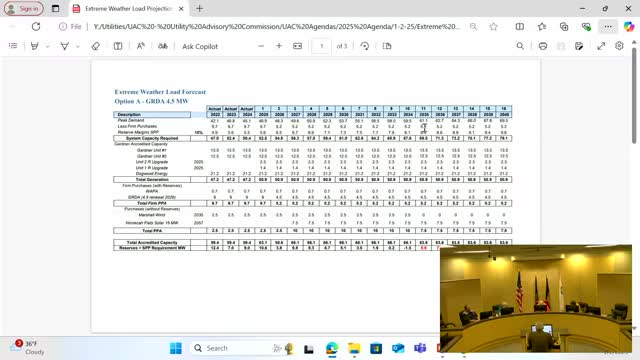Viewport: 640px width, 360px height.
Task: Click the page number input field
Action: [321, 46]
